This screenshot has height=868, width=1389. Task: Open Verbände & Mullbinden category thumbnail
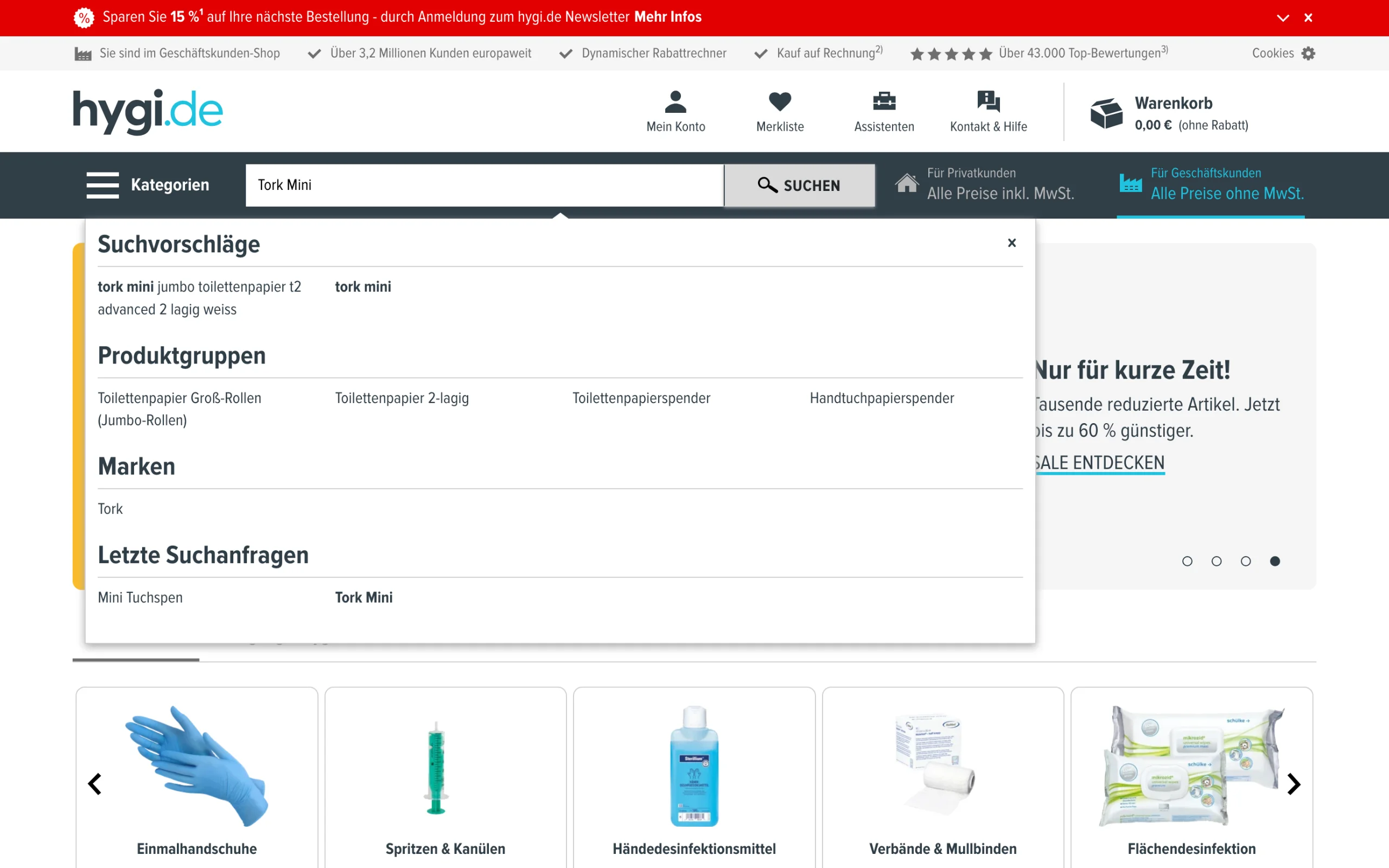[935, 765]
